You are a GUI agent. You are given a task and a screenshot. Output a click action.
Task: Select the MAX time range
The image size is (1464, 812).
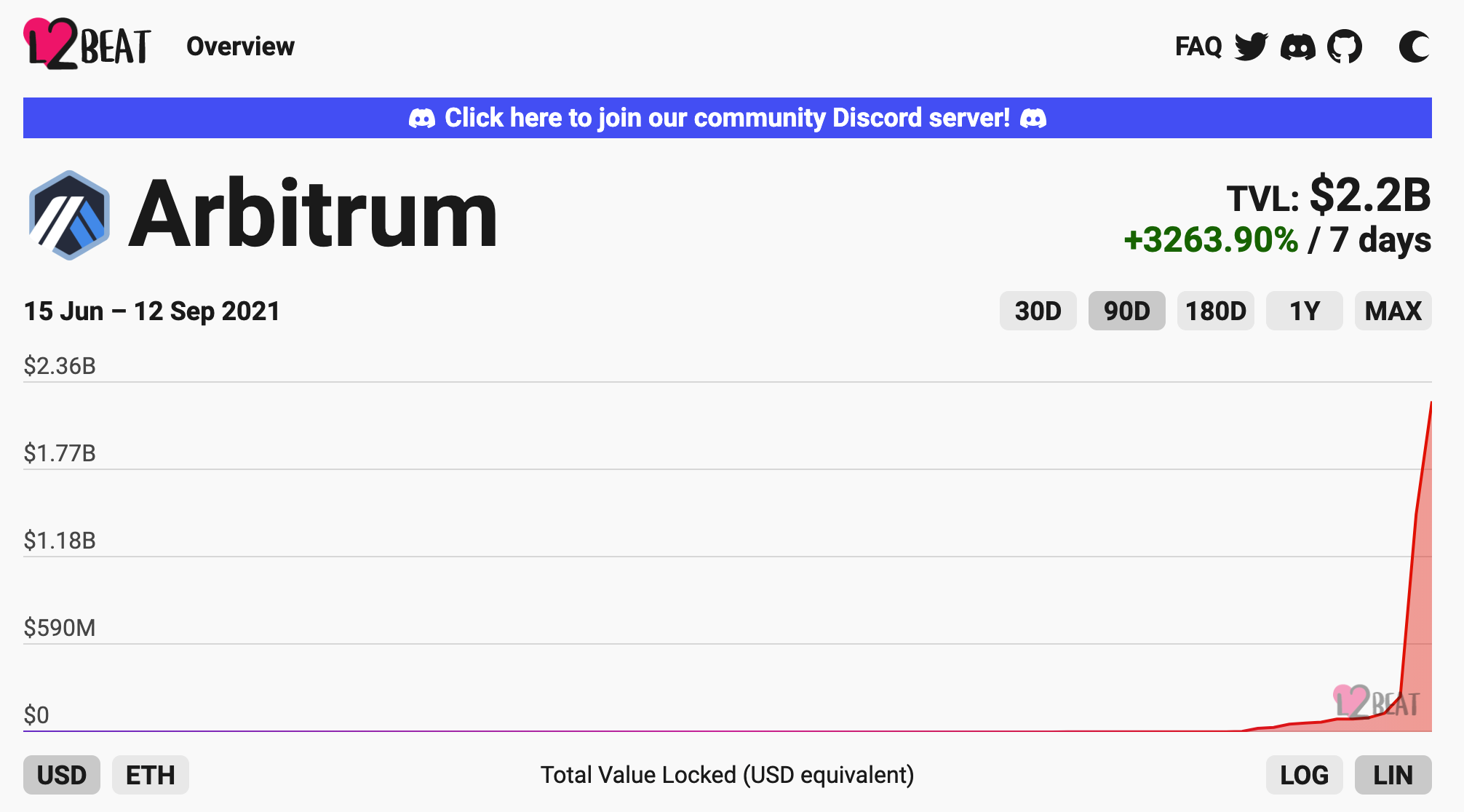1393,311
